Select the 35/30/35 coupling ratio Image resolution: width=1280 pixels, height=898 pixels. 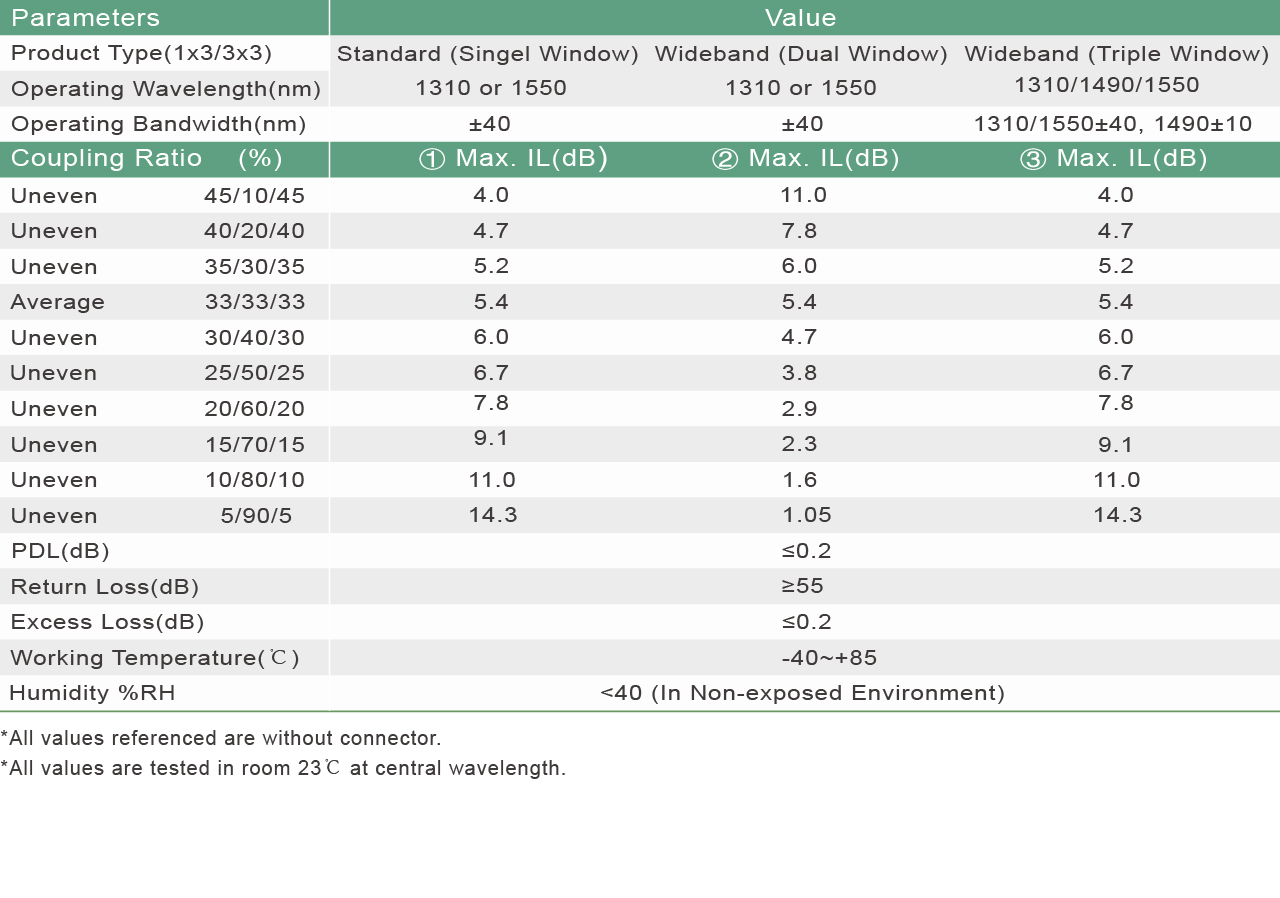coord(254,267)
